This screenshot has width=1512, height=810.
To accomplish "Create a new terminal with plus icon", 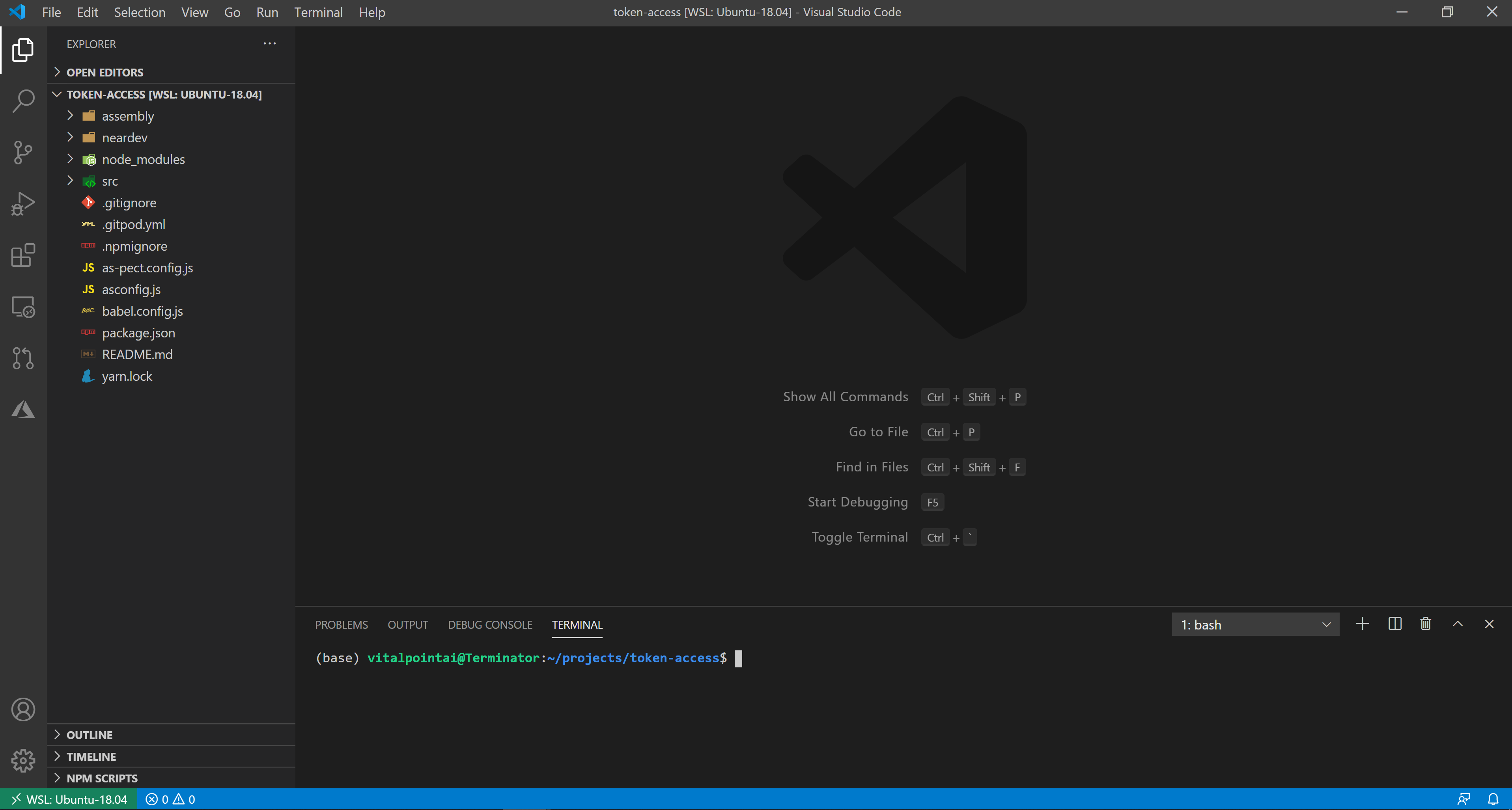I will pyautogui.click(x=1362, y=624).
